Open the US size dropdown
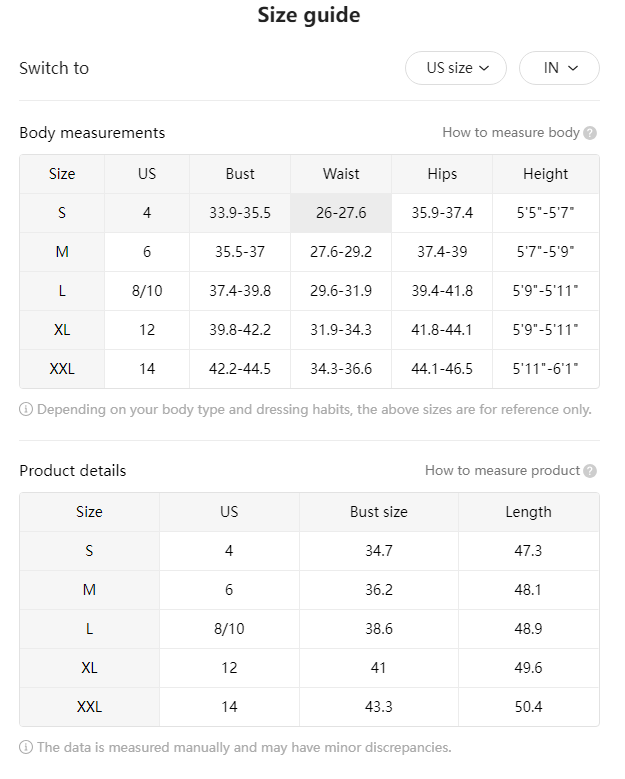Viewport: 625px width, 779px height. [456, 68]
